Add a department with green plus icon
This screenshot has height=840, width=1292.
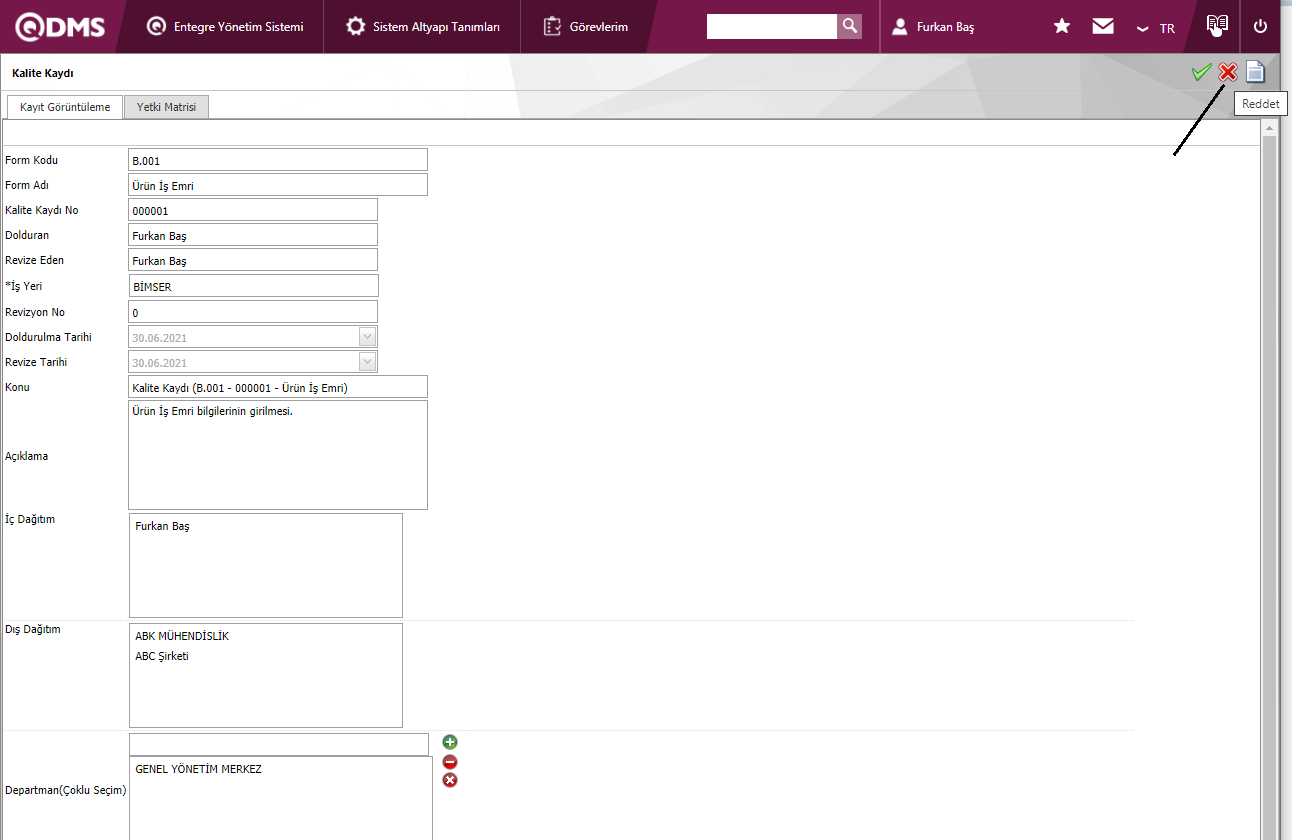coord(450,742)
